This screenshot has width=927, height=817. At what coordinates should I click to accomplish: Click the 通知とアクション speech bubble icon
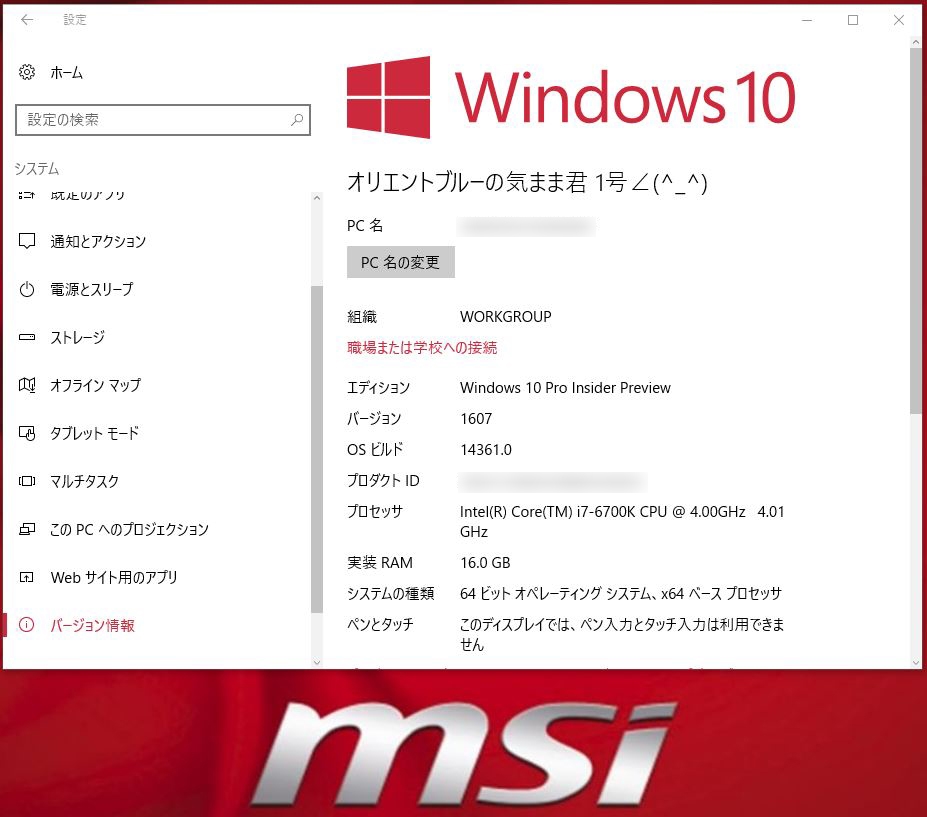pyautogui.click(x=27, y=241)
